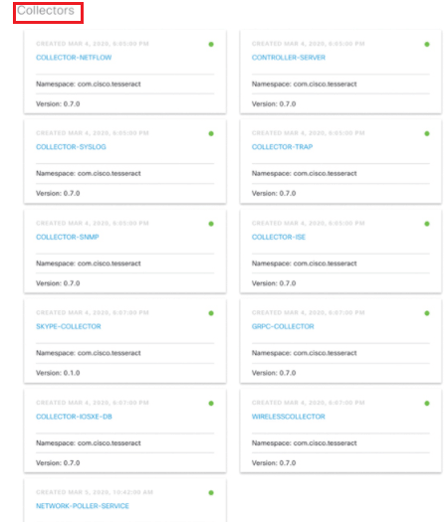Click green status dot on COLLECTOR-TRAP card
This screenshot has height=522, width=445.
coord(427,134)
